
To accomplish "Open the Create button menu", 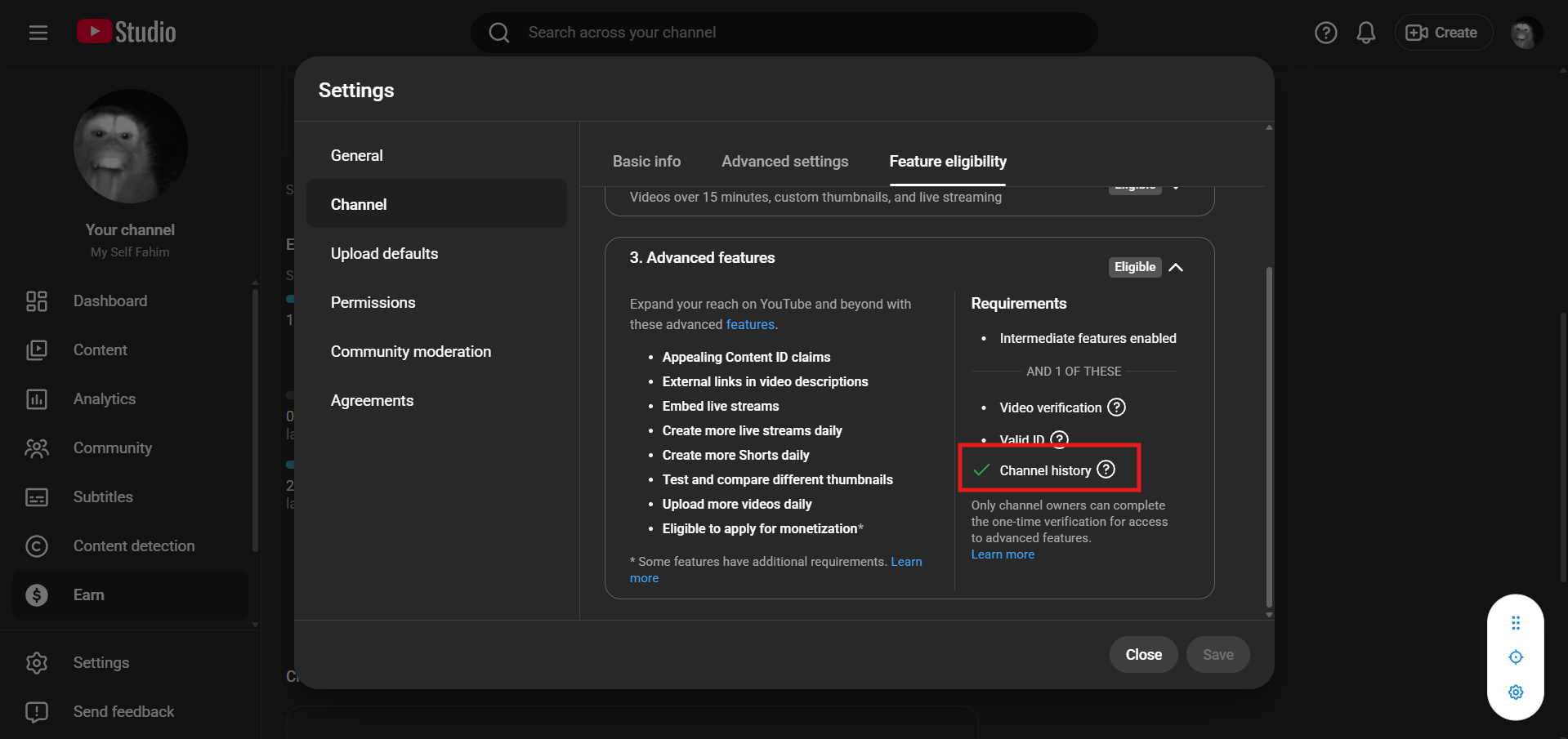I will [1442, 33].
